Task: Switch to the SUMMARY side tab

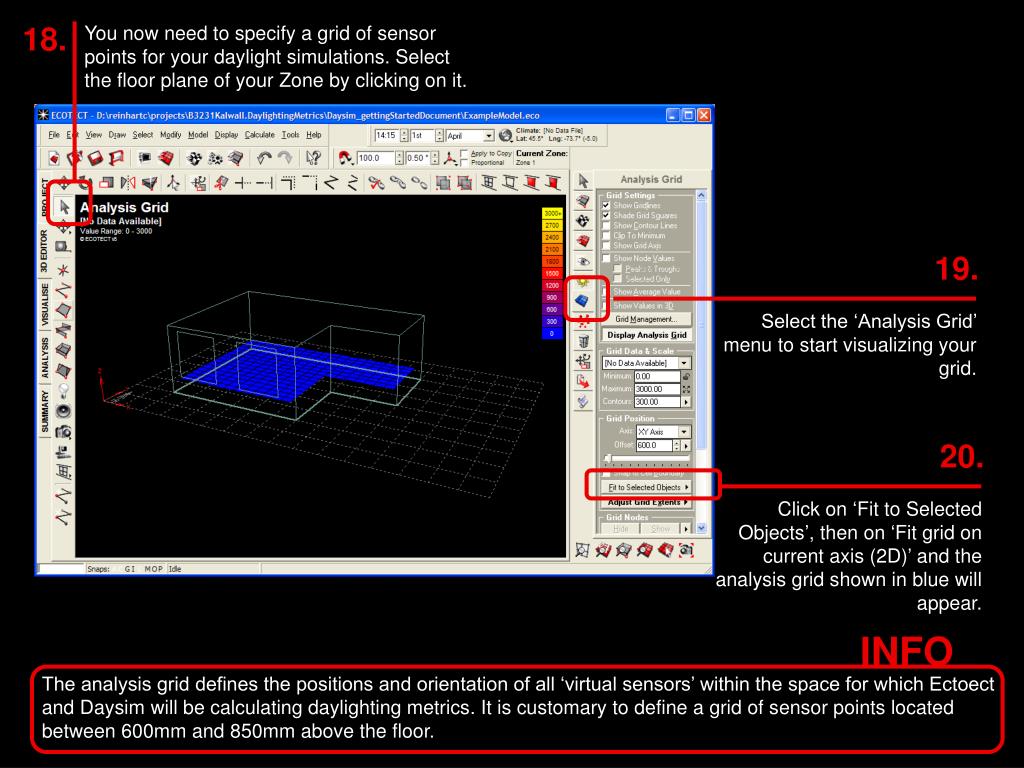Action: tap(44, 411)
